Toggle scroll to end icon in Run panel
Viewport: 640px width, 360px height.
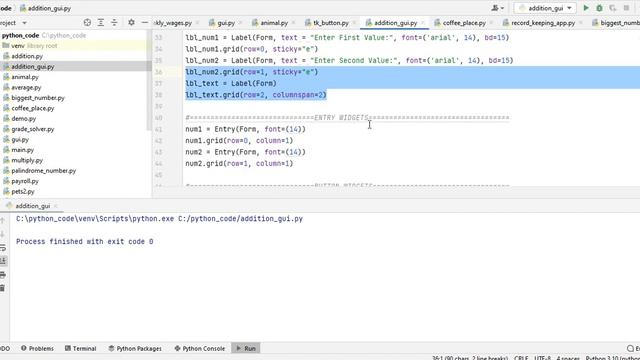click(x=3, y=261)
